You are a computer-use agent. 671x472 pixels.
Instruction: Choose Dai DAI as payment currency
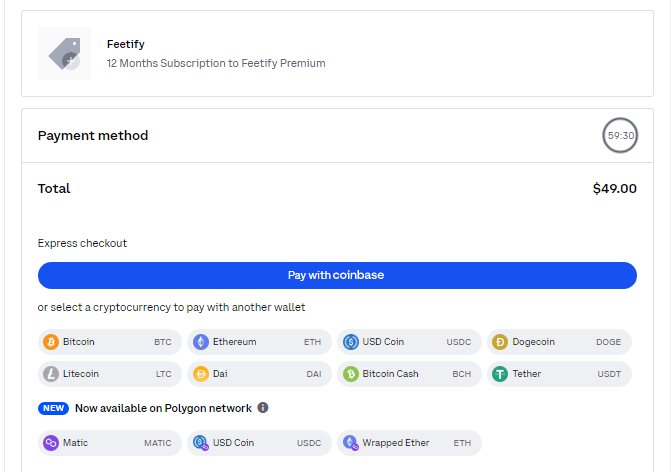(259, 374)
